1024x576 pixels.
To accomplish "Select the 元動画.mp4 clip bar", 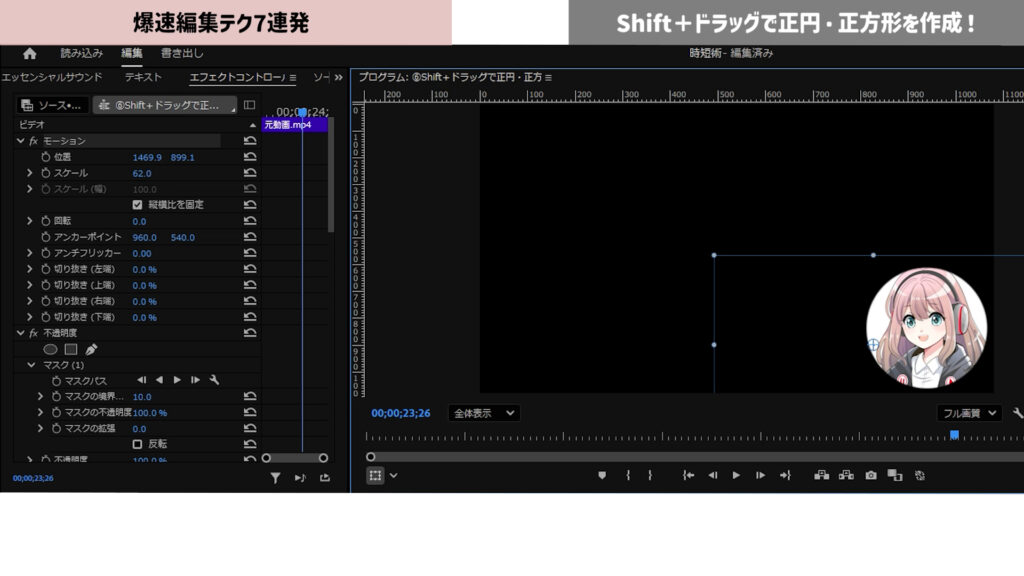I will (x=295, y=125).
